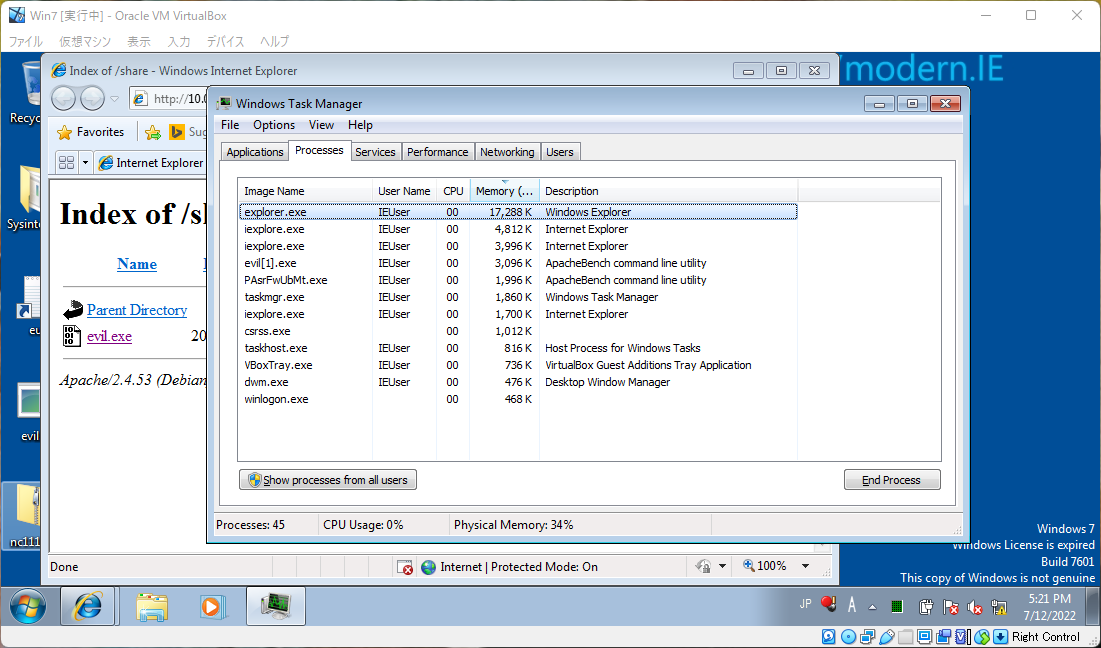
Task: Open the Networking tab
Action: tap(507, 152)
